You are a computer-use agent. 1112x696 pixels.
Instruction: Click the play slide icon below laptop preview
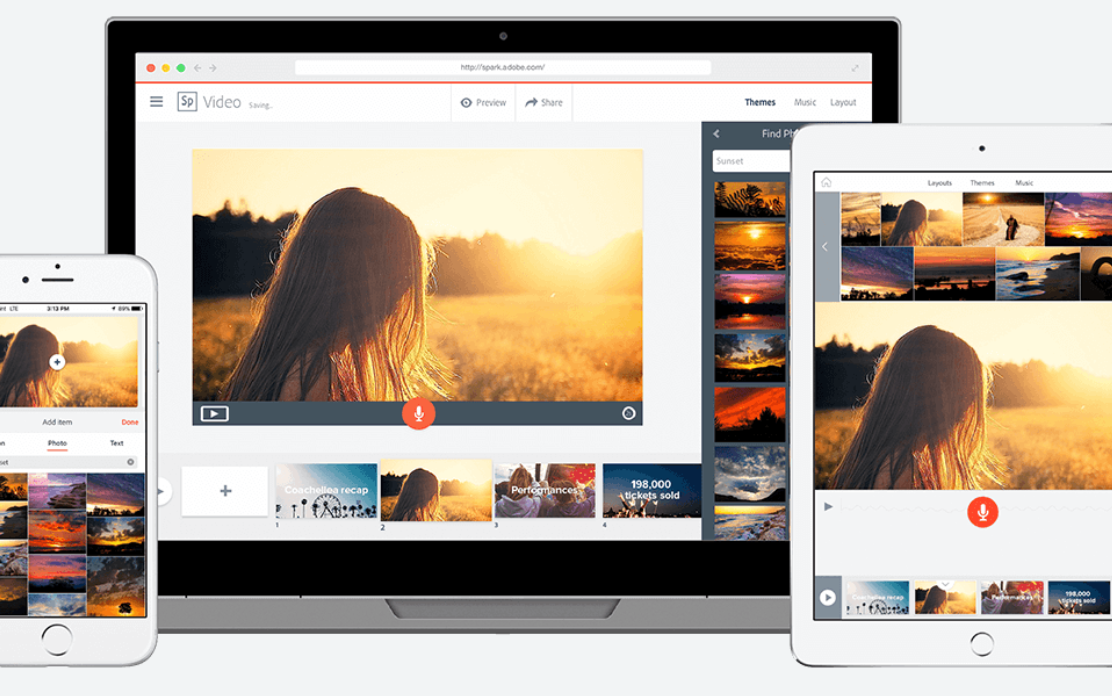click(214, 413)
